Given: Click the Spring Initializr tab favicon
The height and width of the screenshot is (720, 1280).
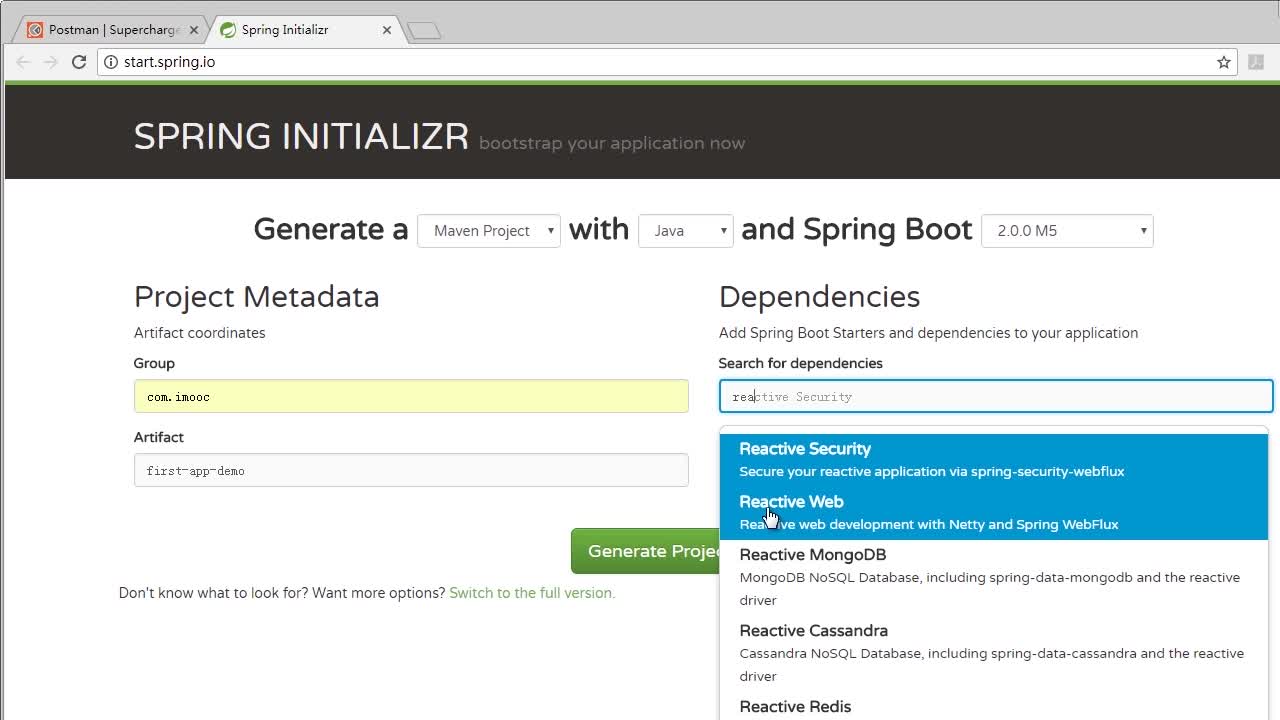Looking at the screenshot, I should 228,30.
